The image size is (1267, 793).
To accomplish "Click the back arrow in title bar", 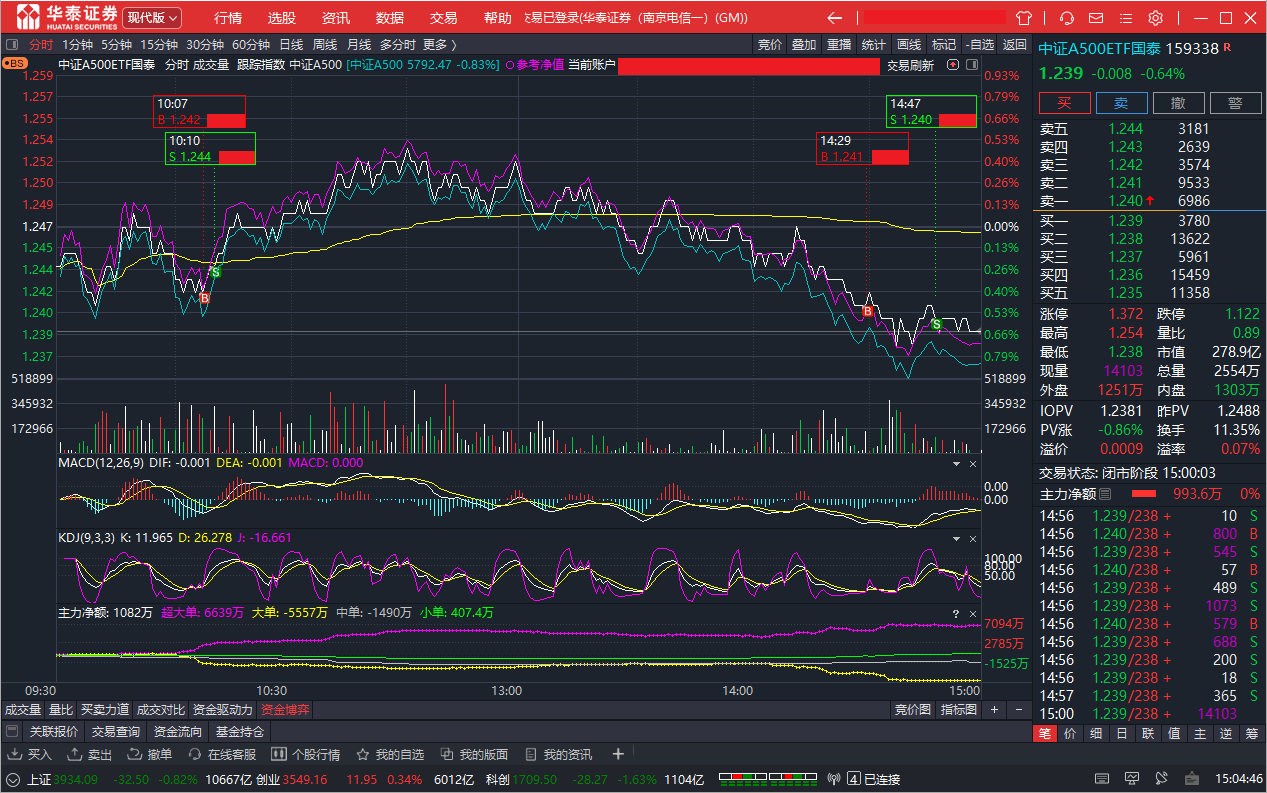I will point(835,18).
